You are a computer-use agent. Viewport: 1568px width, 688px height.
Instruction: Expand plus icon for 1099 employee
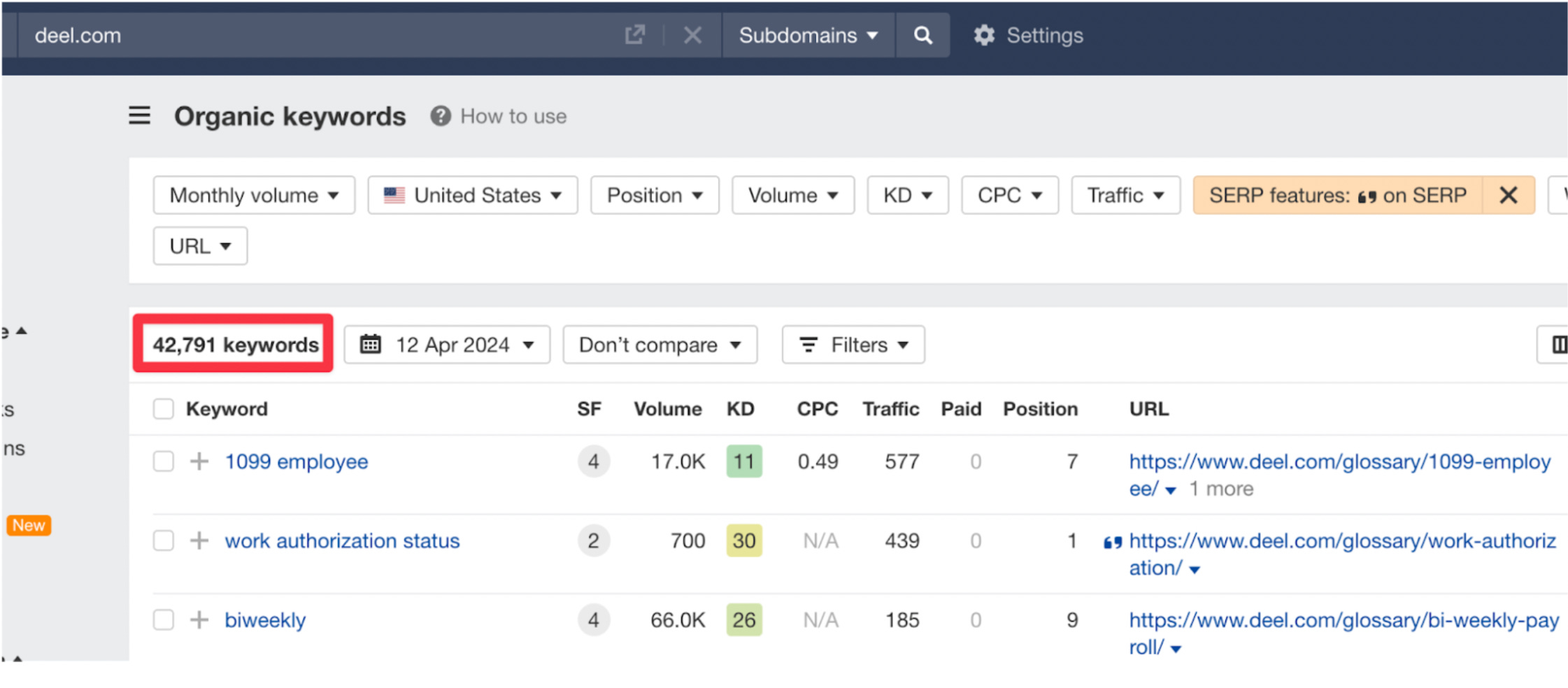(x=199, y=461)
